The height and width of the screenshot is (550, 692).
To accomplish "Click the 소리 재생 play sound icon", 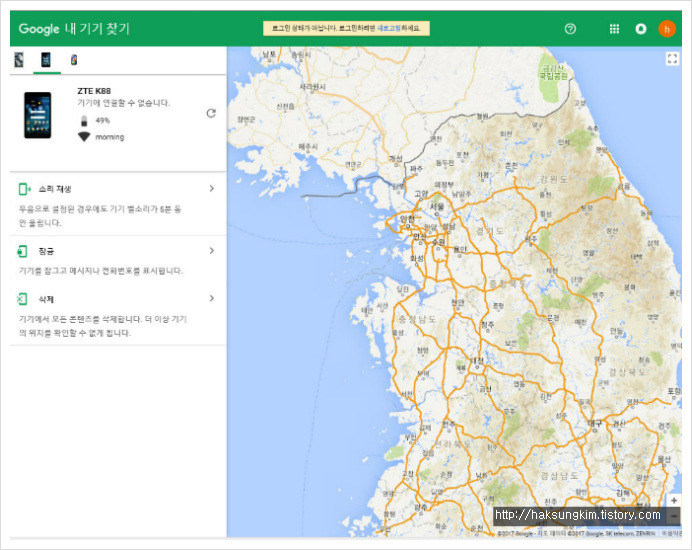I will tap(24, 189).
